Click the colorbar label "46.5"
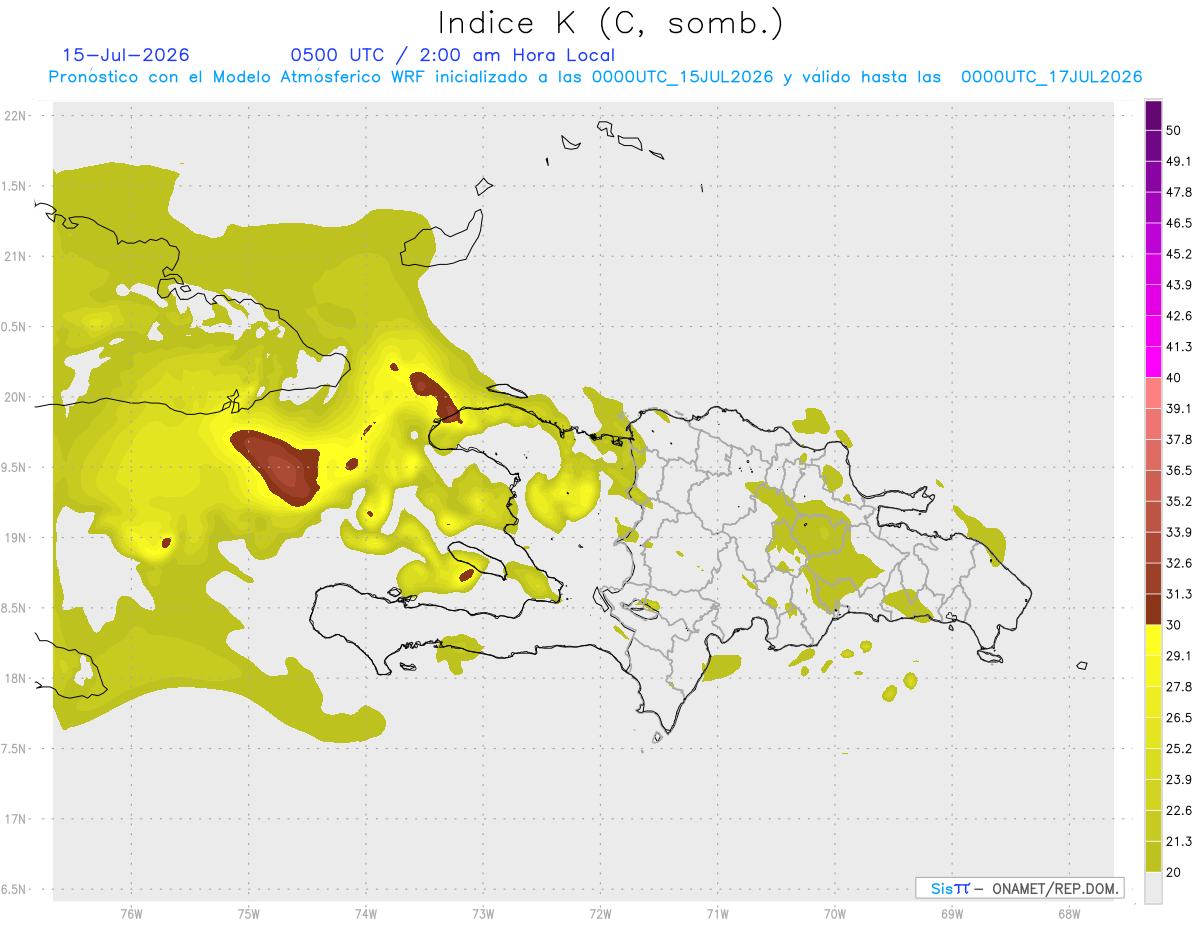The height and width of the screenshot is (927, 1200). [1178, 223]
